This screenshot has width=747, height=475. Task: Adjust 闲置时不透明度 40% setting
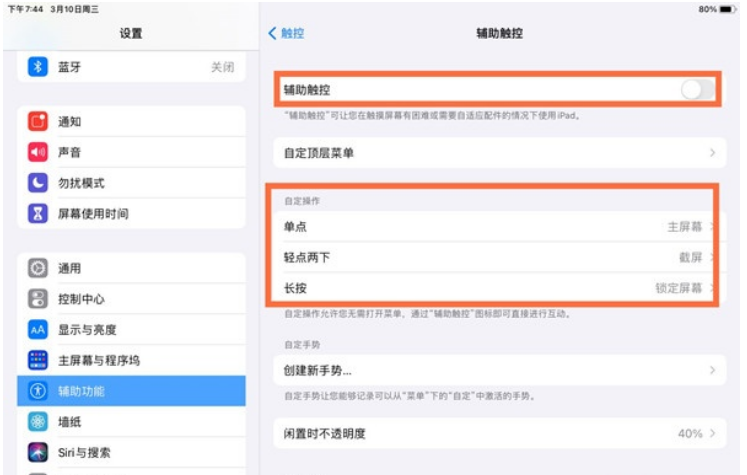pyautogui.click(x=497, y=434)
